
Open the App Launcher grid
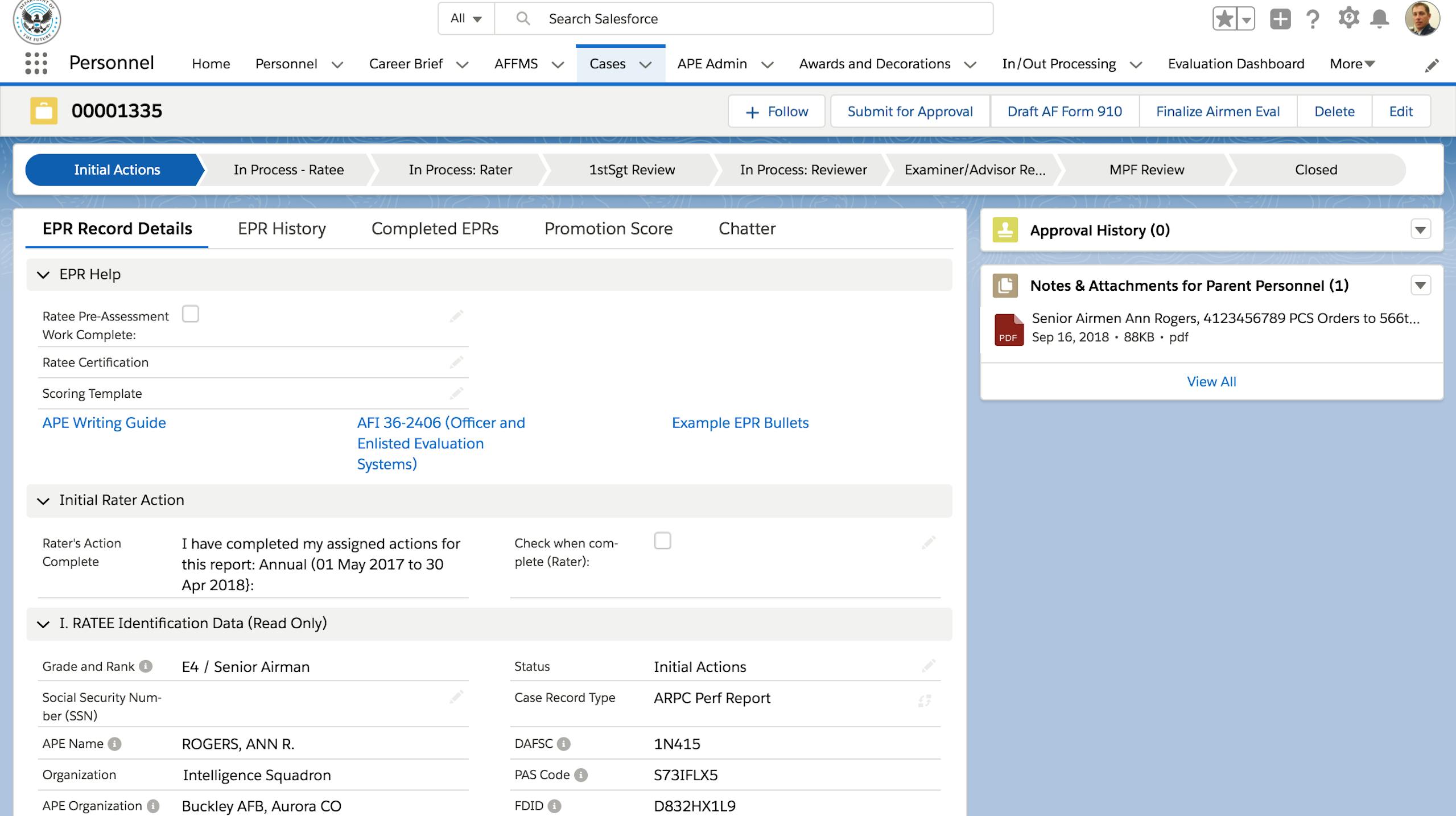pyautogui.click(x=36, y=63)
